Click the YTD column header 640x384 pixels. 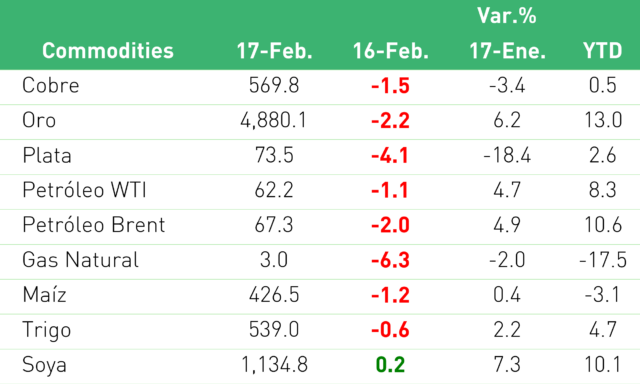pyautogui.click(x=602, y=51)
